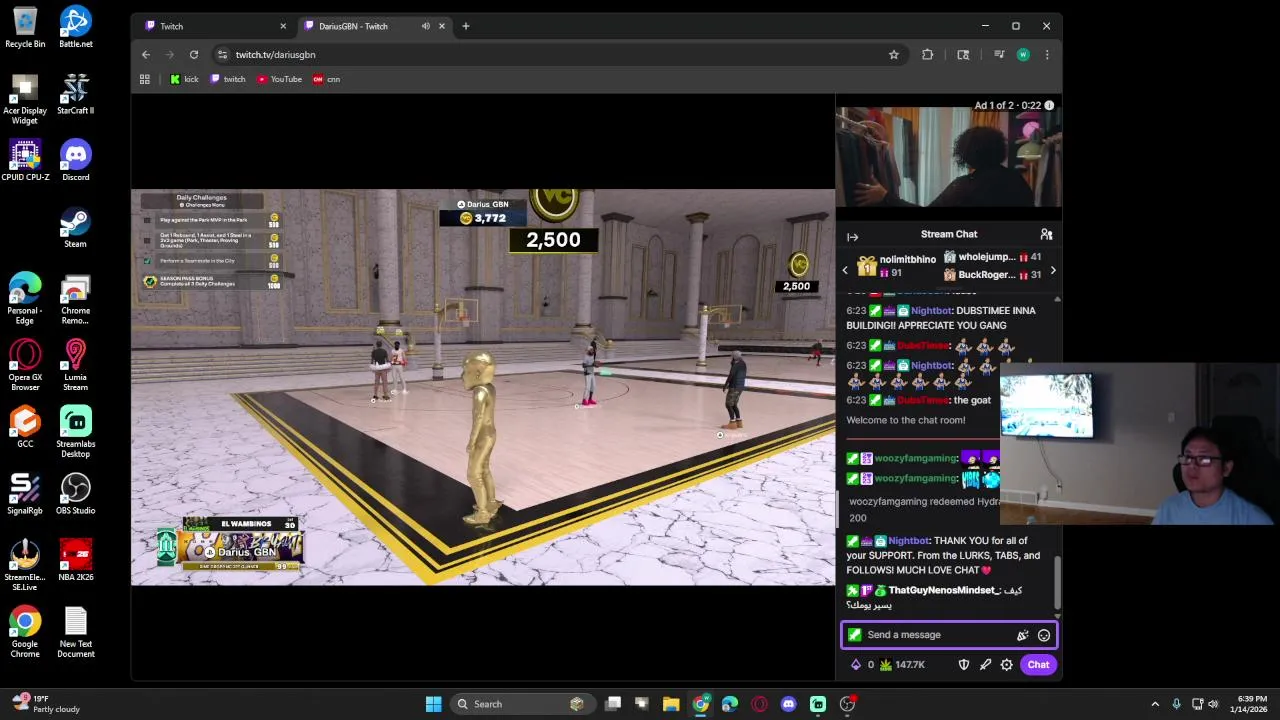Open the Recycle Bin desktop icon
Viewport: 1280px width, 720px height.
pyautogui.click(x=25, y=27)
